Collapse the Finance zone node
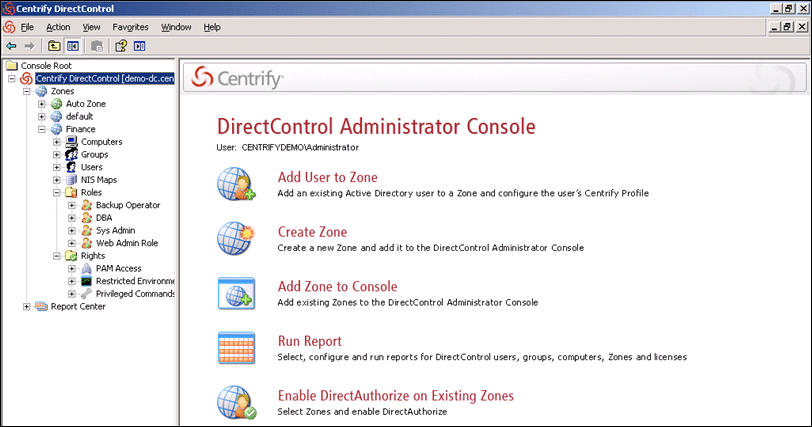Image resolution: width=812 pixels, height=427 pixels. (41, 129)
